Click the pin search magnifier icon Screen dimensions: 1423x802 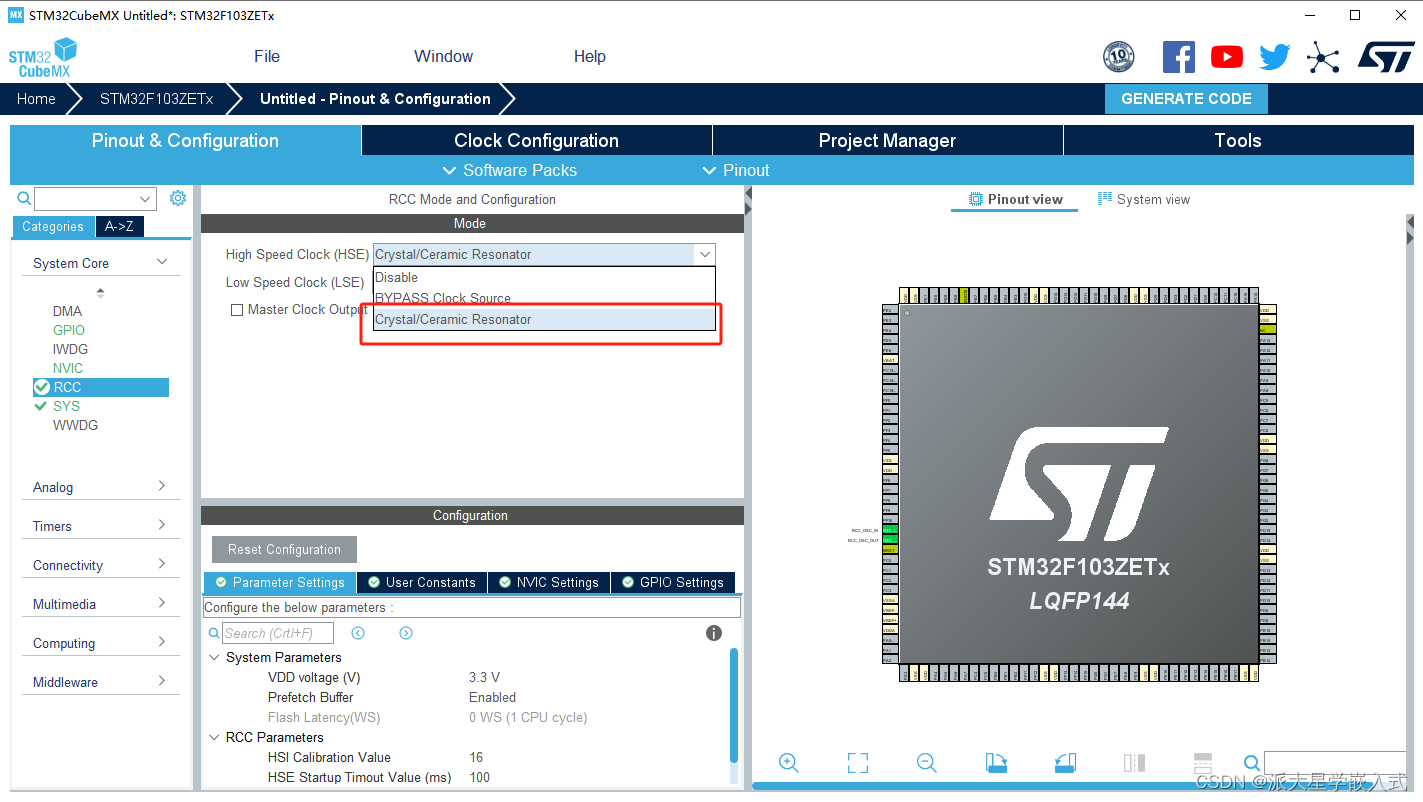(x=1252, y=764)
